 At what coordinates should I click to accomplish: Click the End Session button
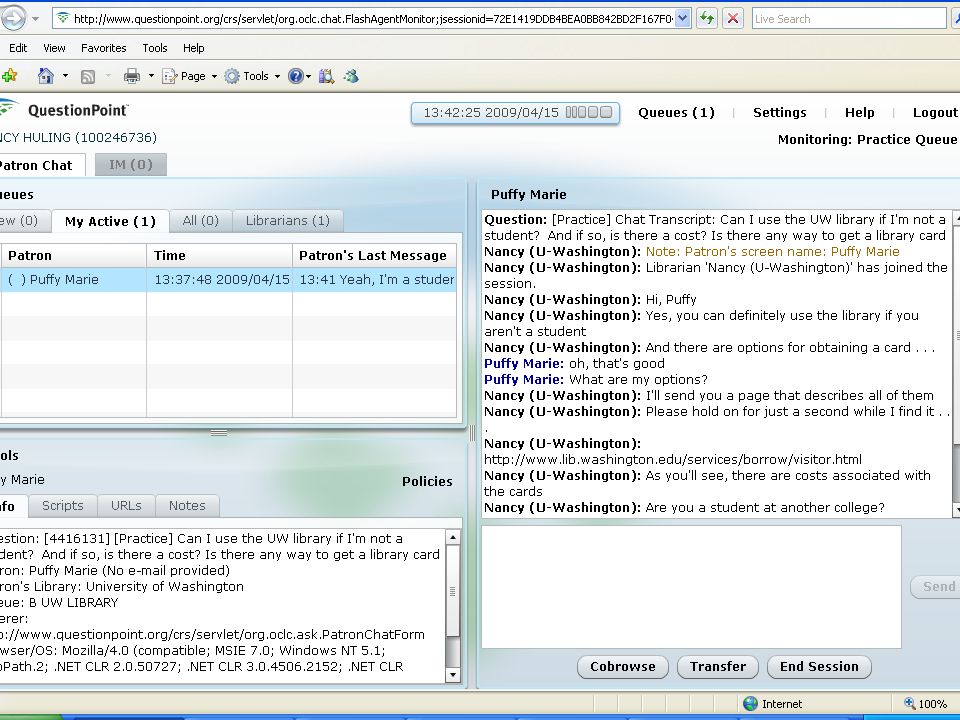point(819,667)
